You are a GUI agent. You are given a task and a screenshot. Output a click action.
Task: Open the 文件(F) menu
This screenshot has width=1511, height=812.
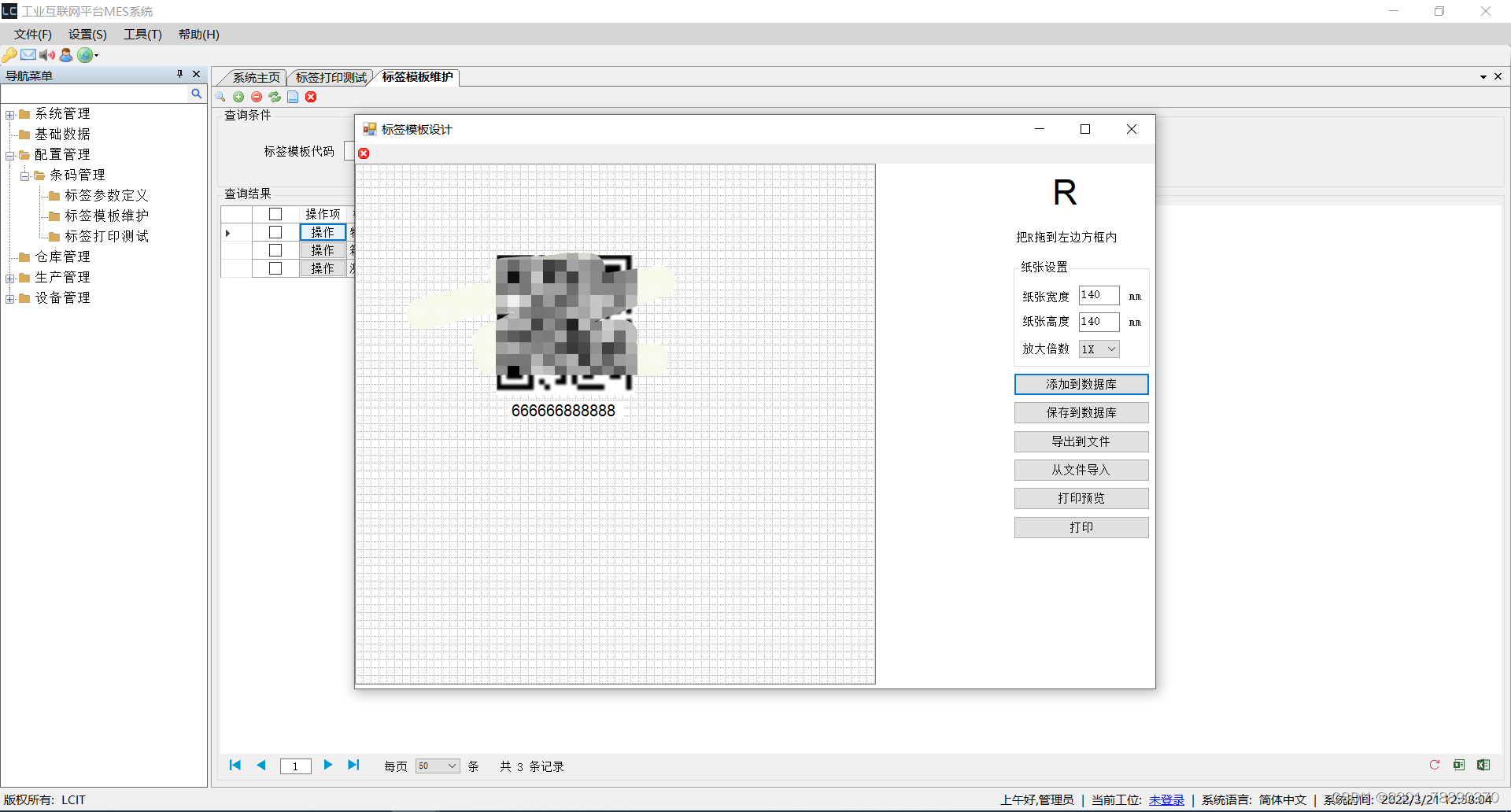tap(33, 35)
